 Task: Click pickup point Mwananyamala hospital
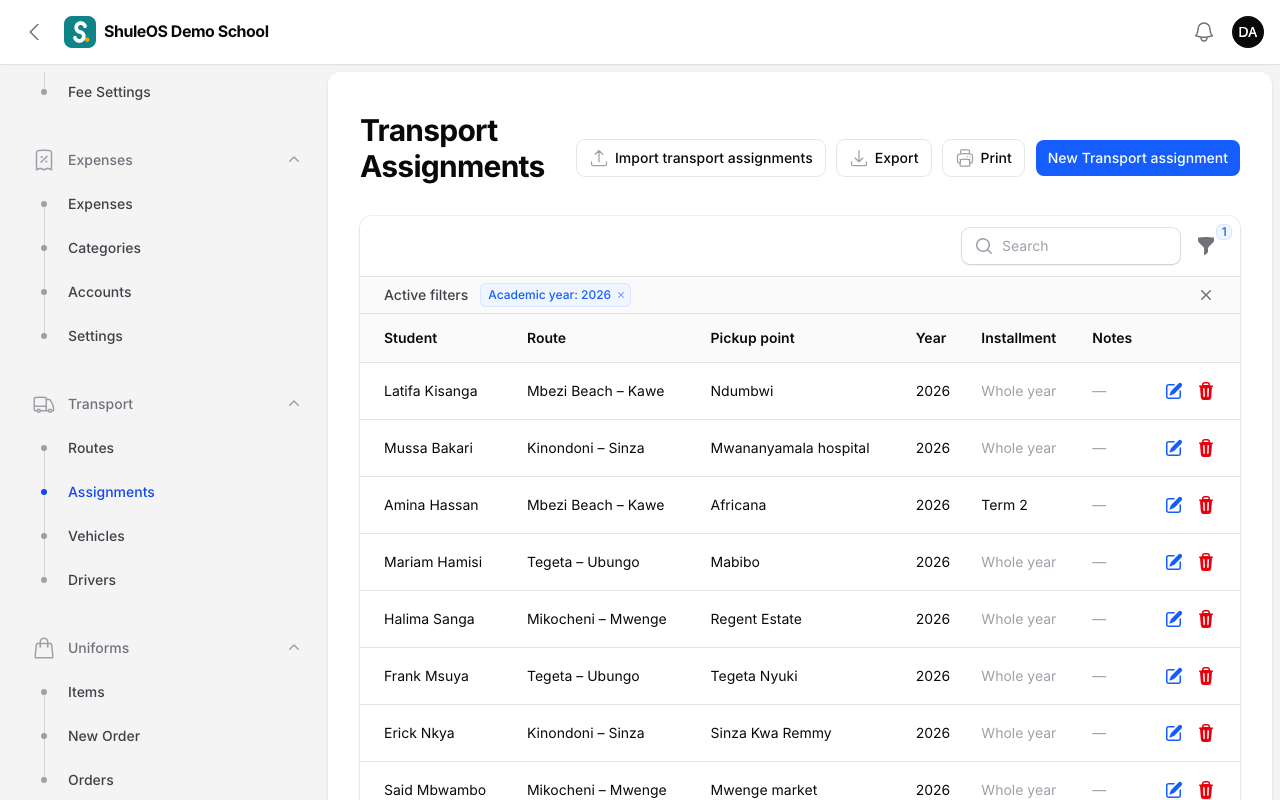point(790,448)
